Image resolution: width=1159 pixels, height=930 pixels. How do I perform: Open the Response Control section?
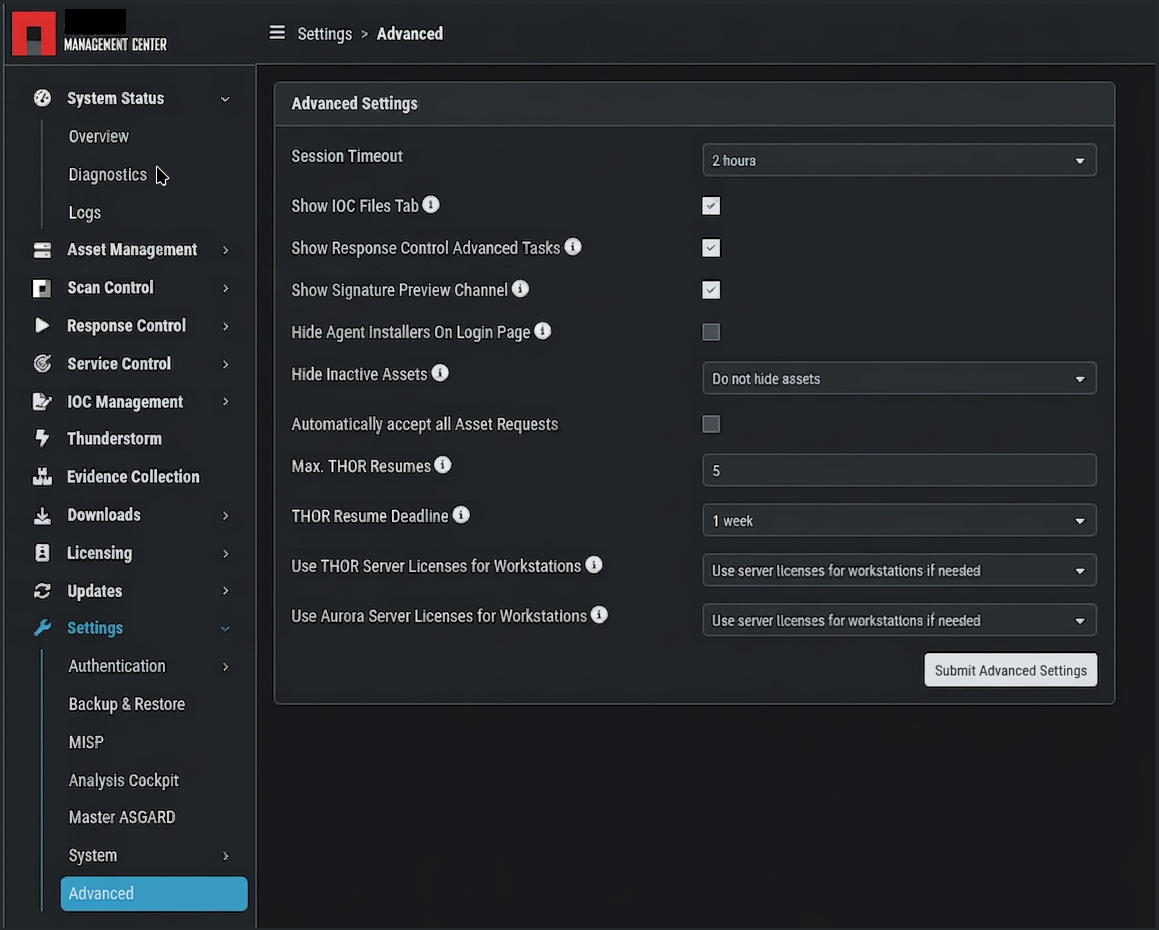pos(126,325)
